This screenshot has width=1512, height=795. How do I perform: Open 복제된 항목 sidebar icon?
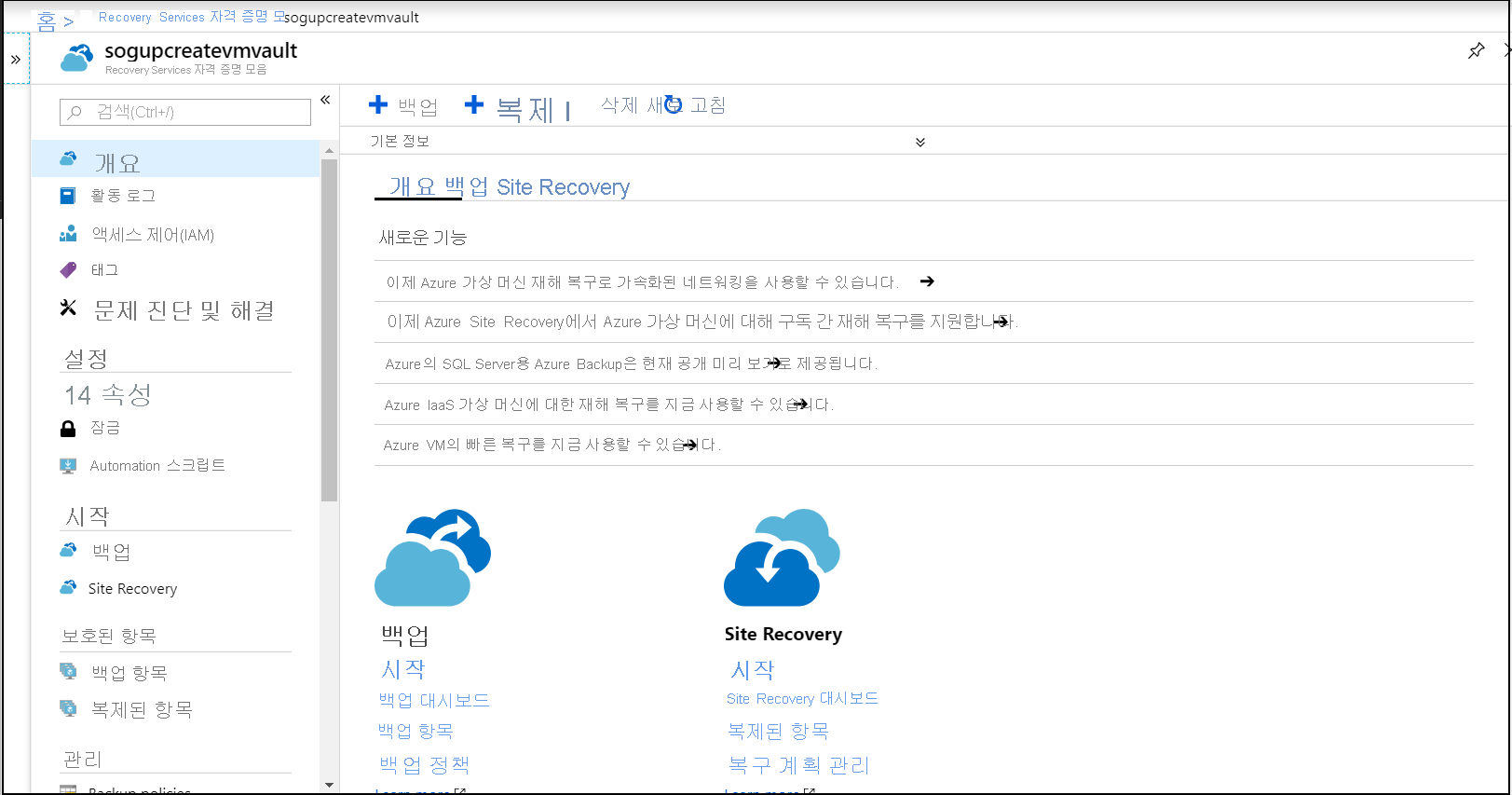[68, 708]
